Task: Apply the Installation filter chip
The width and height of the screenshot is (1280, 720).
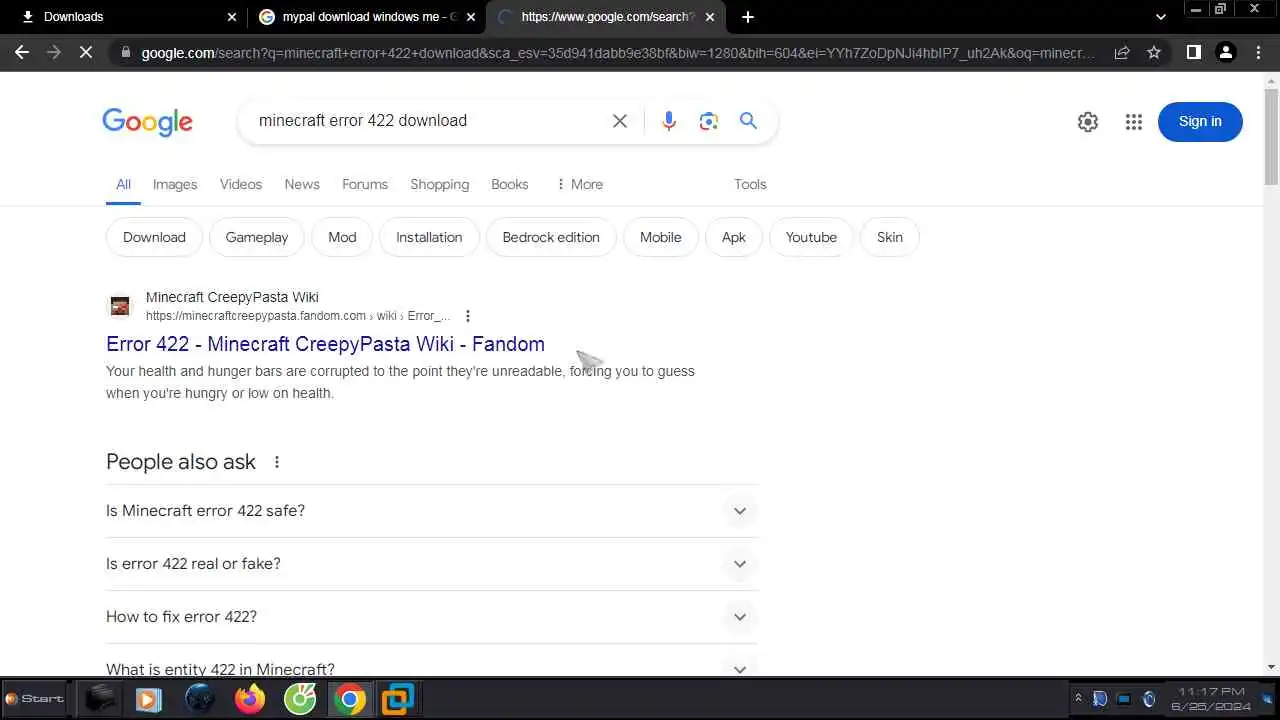Action: (429, 237)
